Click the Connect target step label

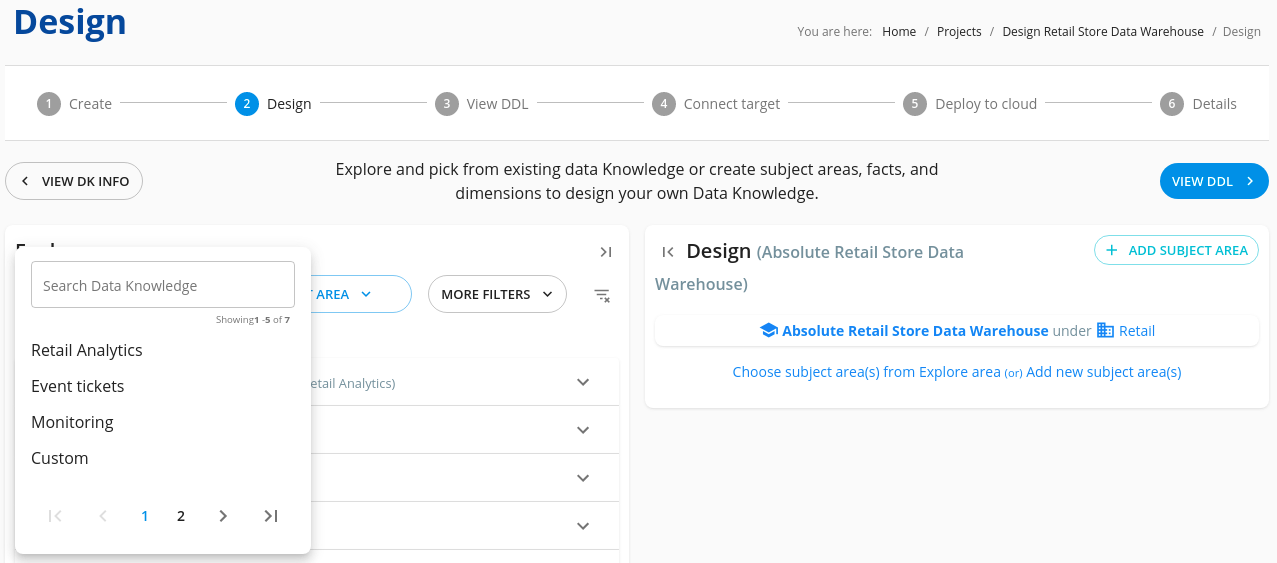tap(732, 104)
